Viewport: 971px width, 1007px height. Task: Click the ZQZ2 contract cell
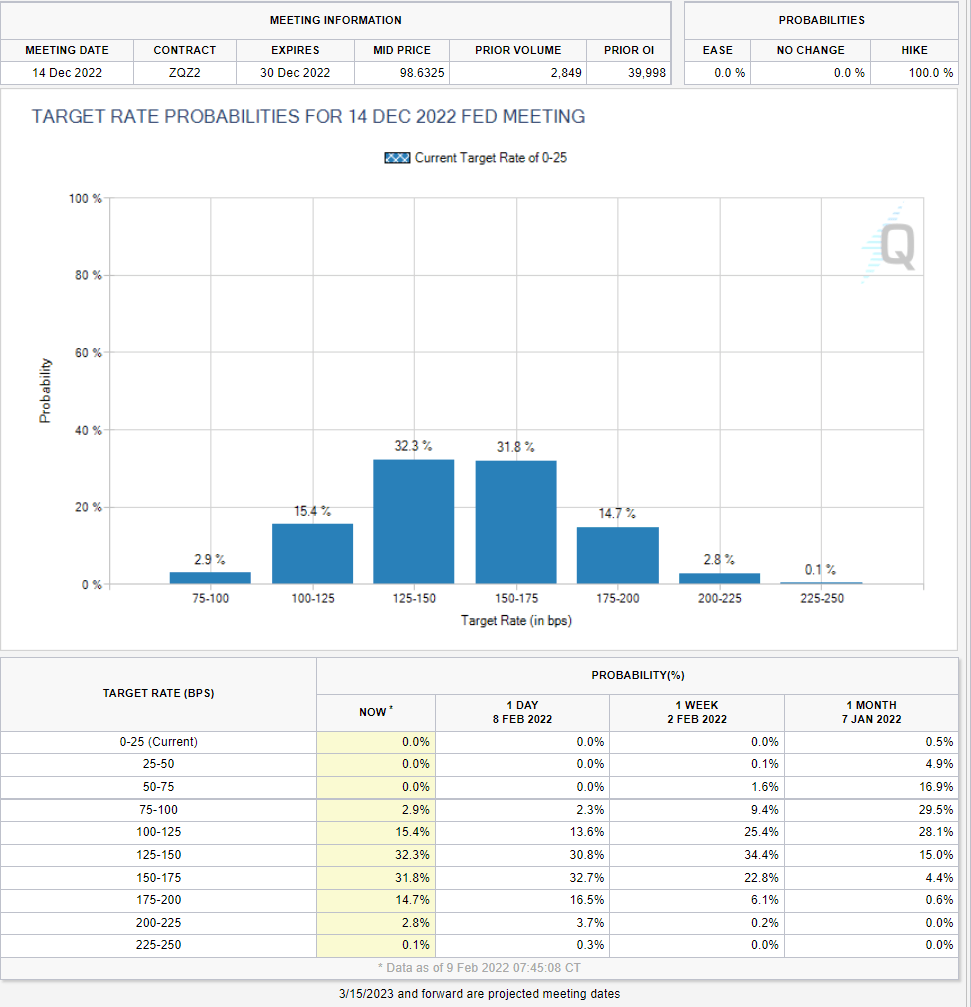[185, 73]
